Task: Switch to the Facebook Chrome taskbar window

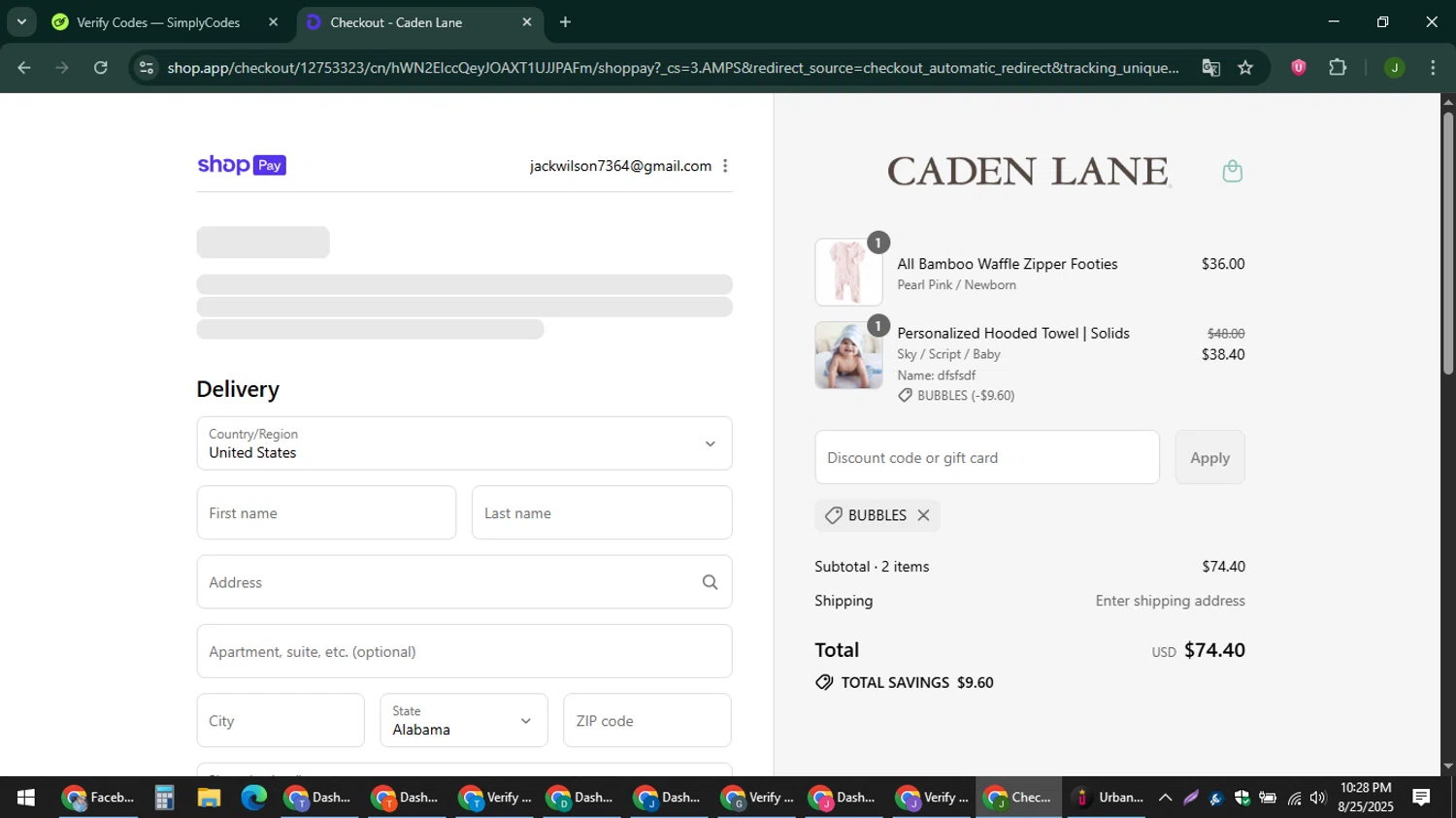Action: pyautogui.click(x=98, y=798)
